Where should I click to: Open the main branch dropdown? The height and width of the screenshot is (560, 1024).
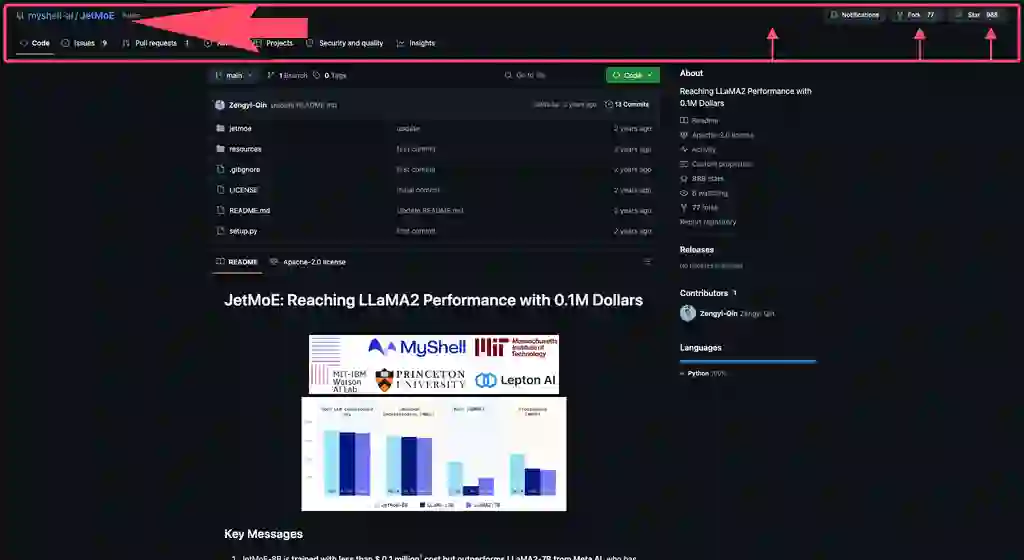[234, 76]
